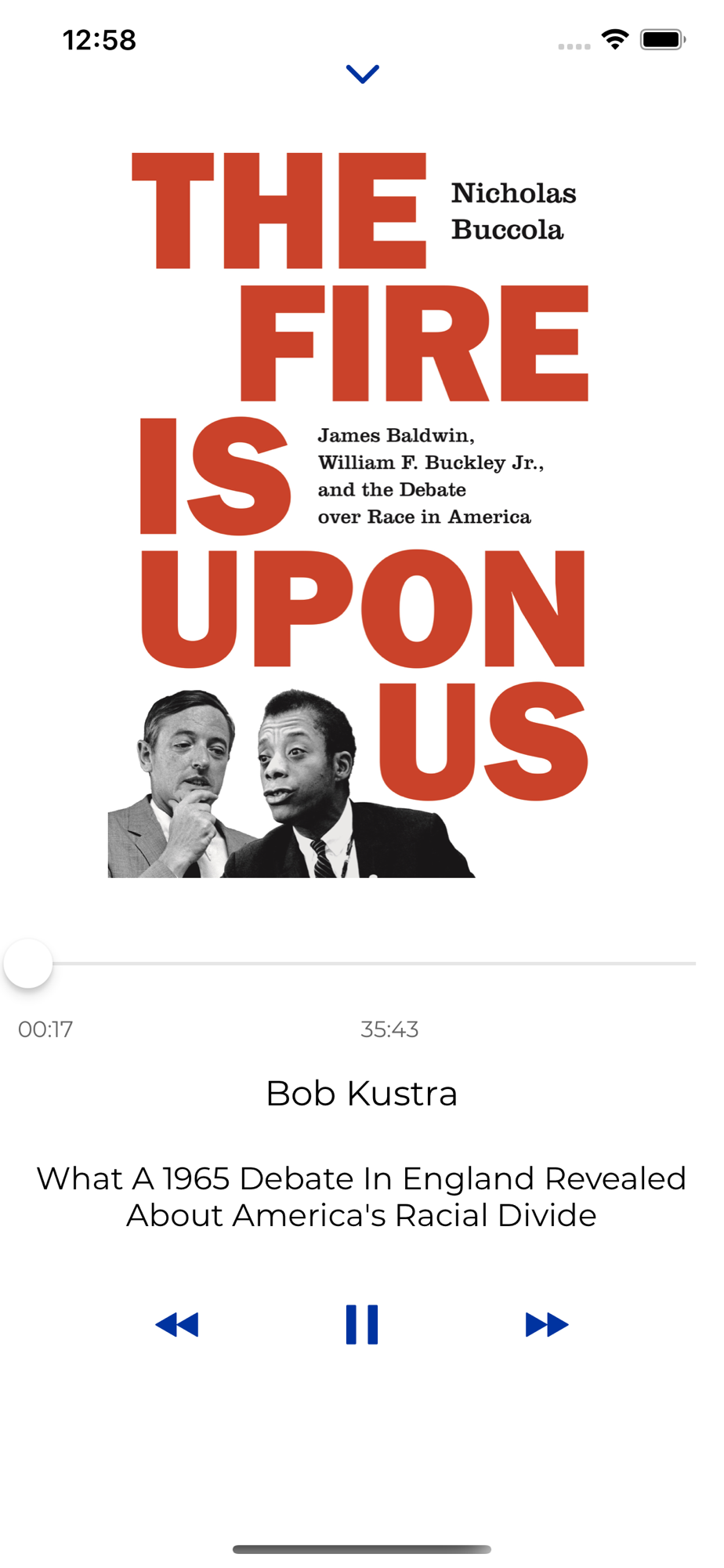Tap the Wi-Fi status icon
The image size is (724, 1568).
click(x=615, y=39)
